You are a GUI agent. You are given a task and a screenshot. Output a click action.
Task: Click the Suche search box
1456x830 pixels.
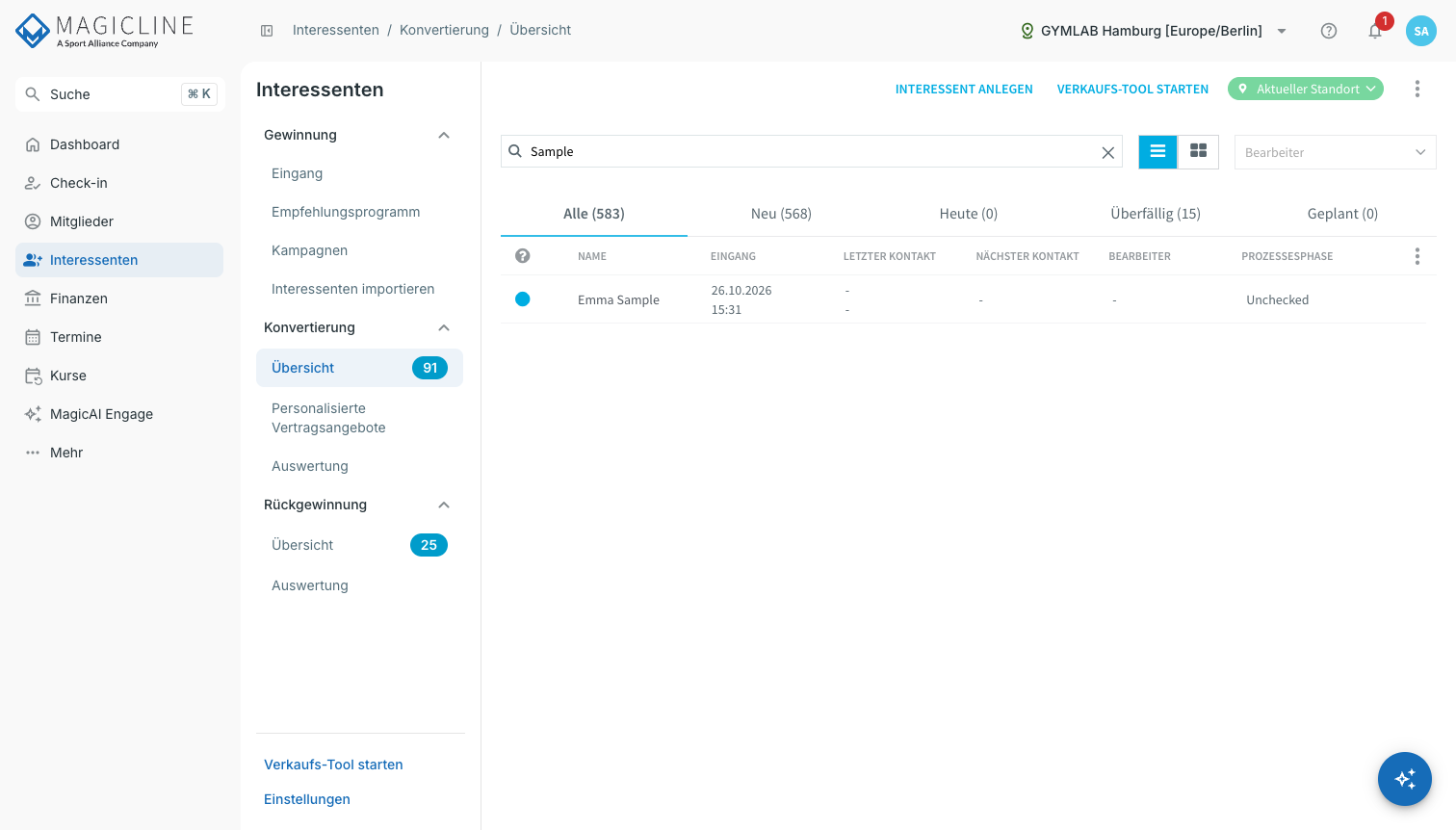click(120, 94)
